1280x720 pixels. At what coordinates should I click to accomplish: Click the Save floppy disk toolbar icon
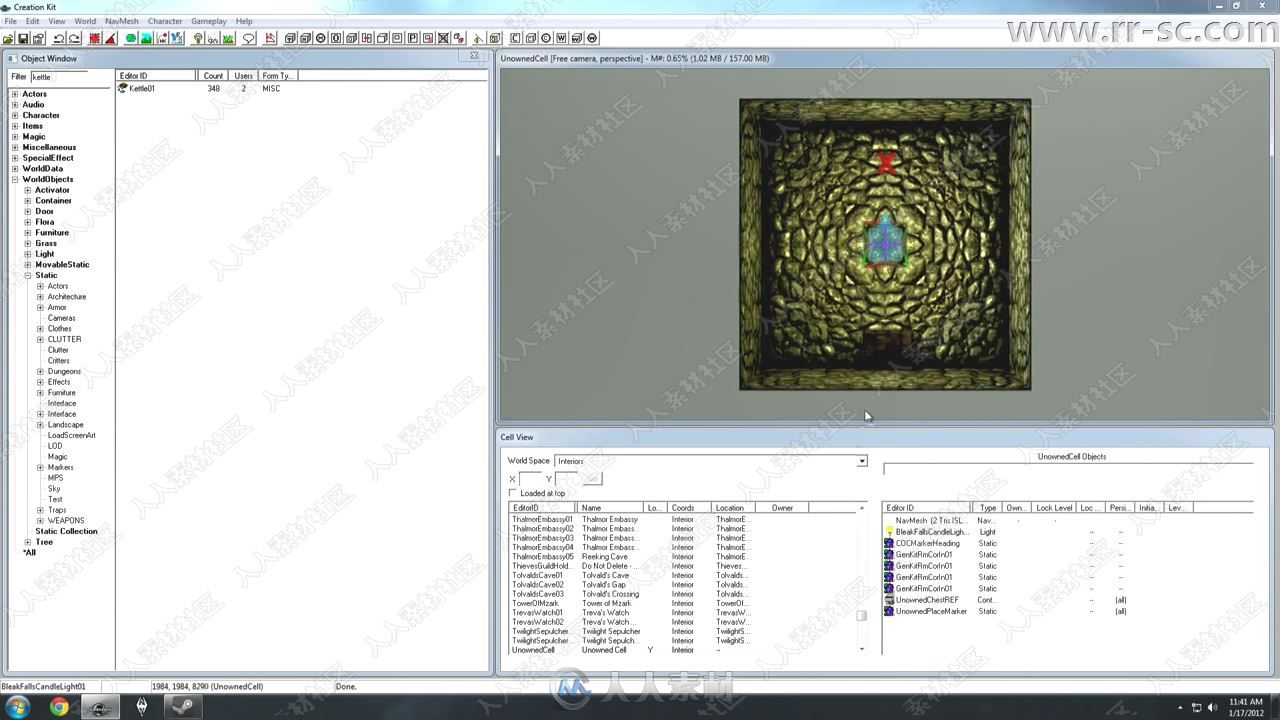click(x=23, y=38)
